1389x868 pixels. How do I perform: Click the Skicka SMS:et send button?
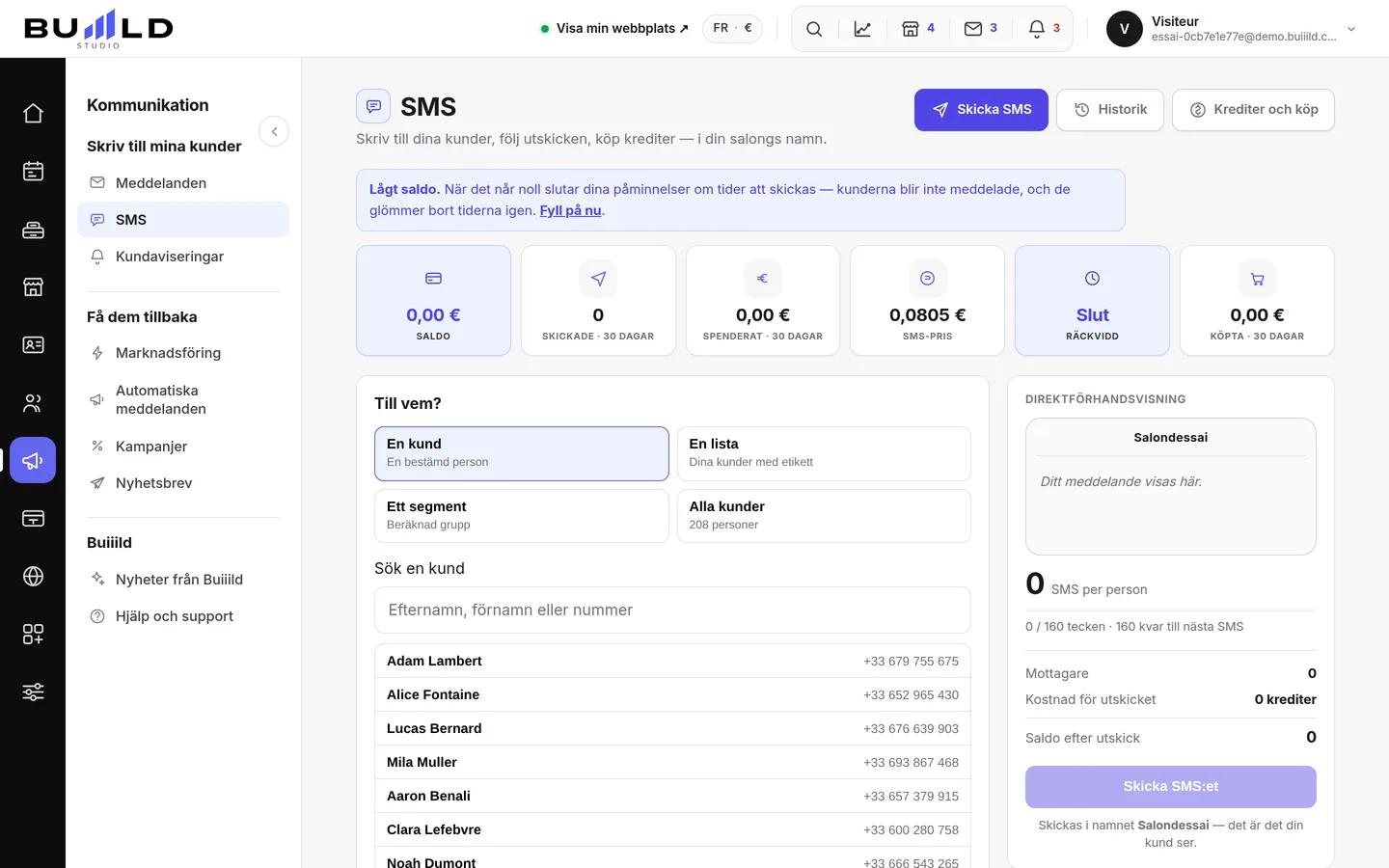(x=1170, y=787)
